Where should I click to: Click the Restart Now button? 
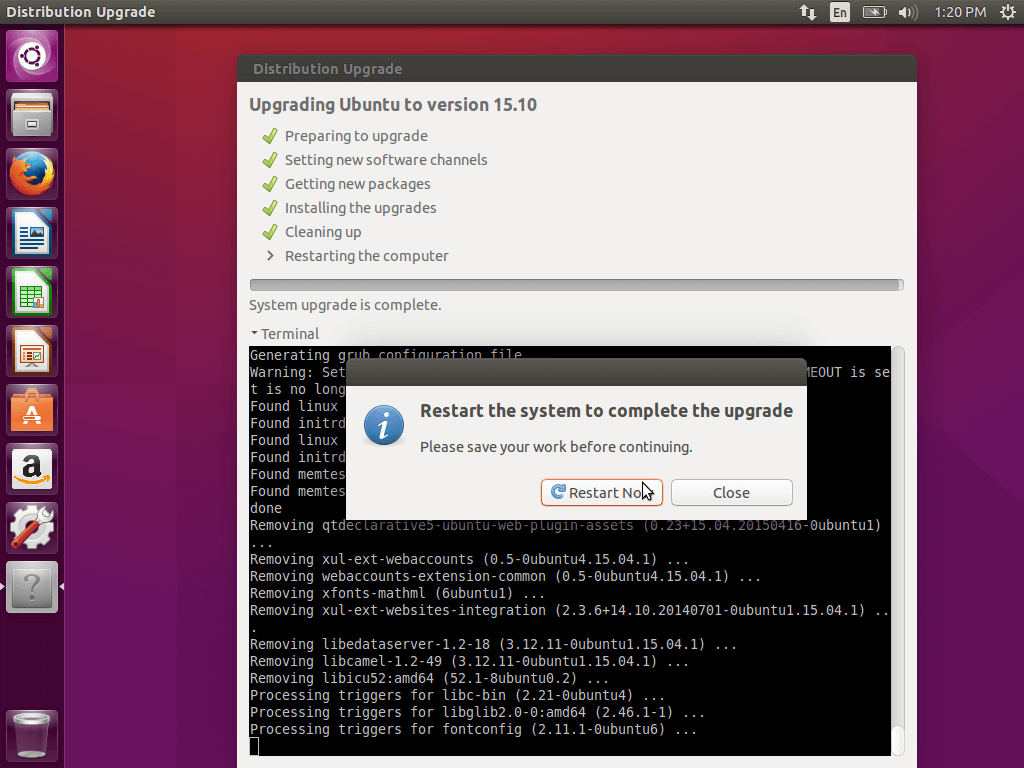tap(601, 492)
